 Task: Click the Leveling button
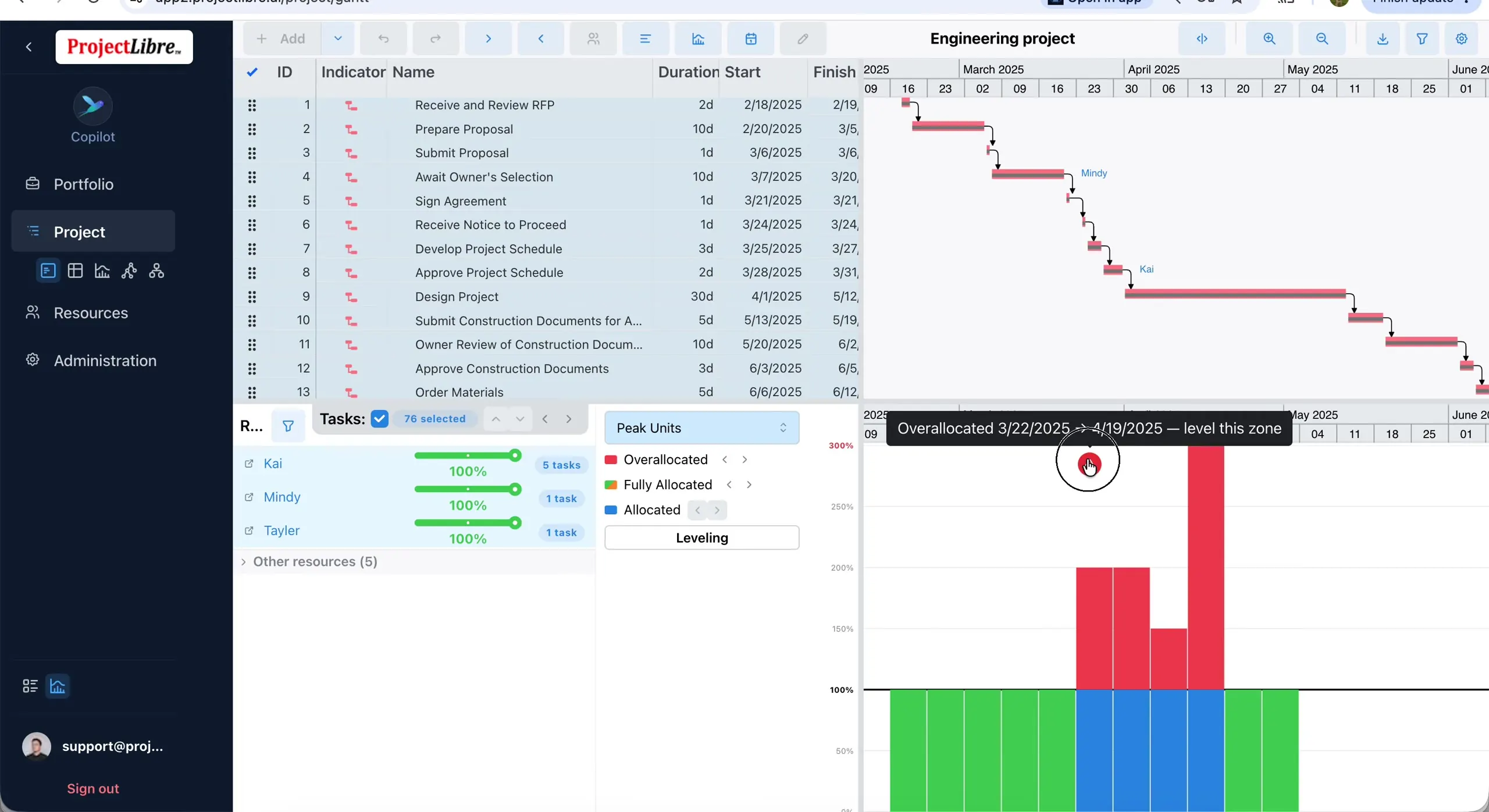pyautogui.click(x=701, y=537)
